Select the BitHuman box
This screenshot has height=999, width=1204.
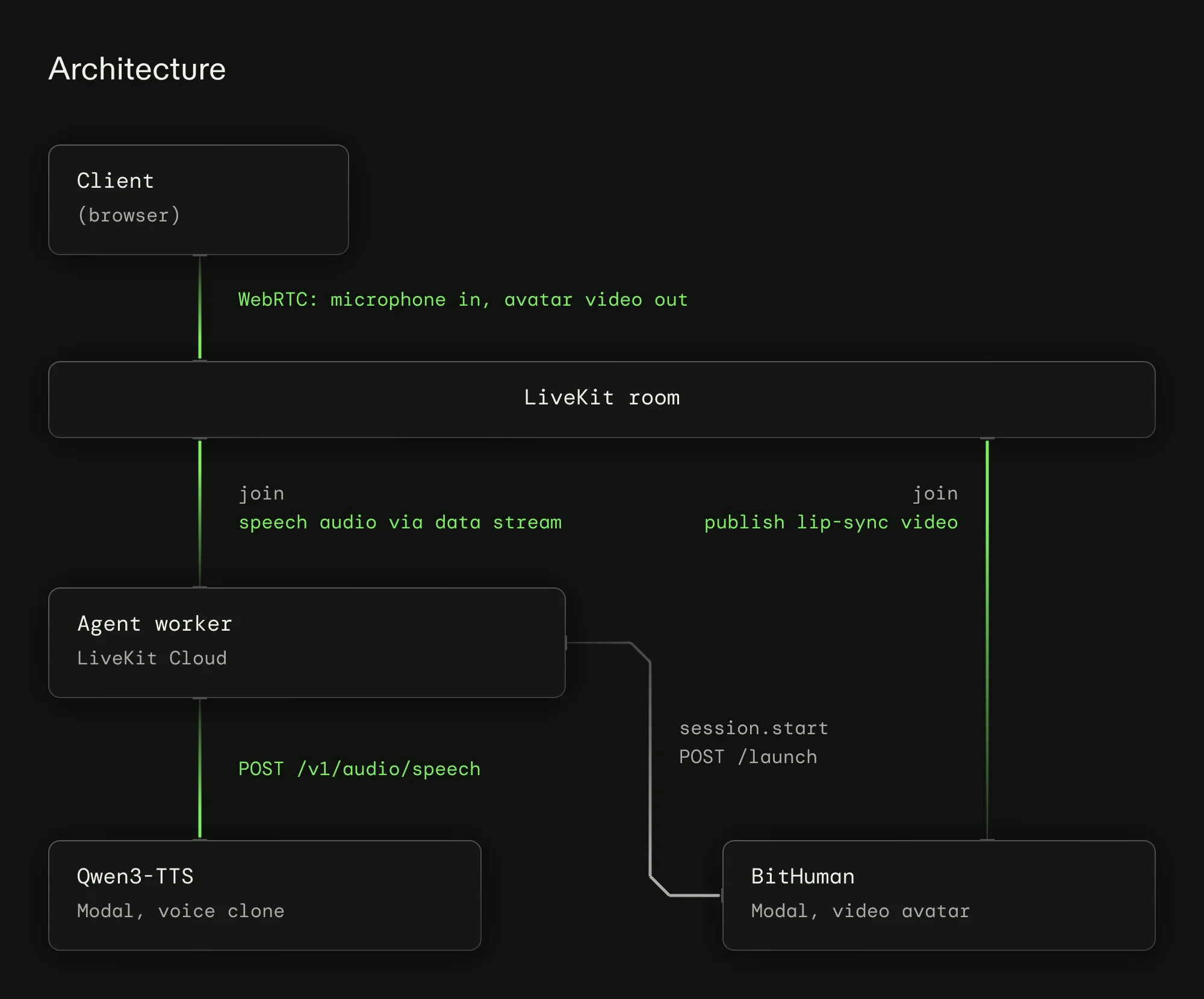coord(939,895)
